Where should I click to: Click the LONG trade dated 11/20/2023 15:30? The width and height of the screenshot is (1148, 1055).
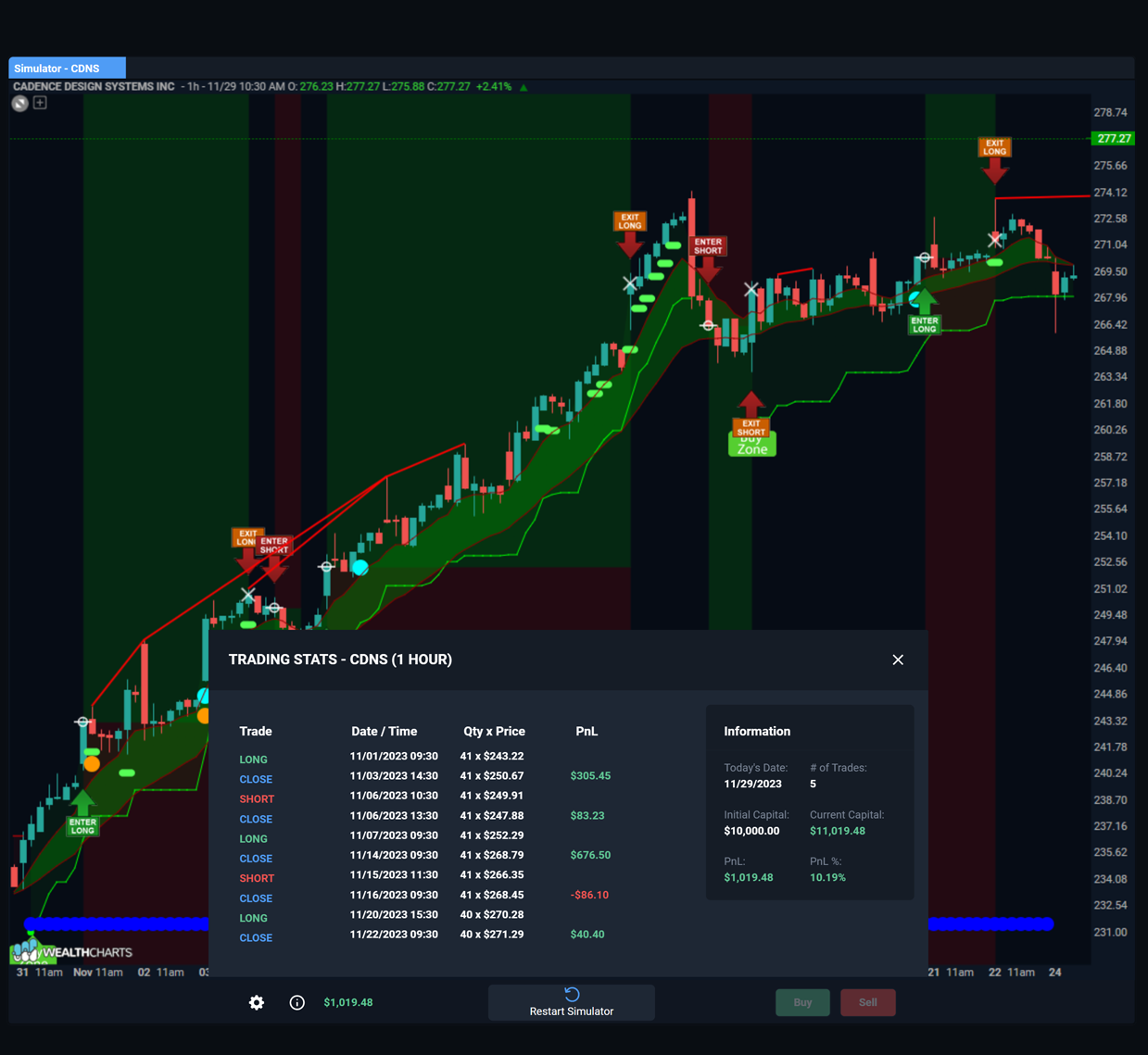pyautogui.click(x=253, y=918)
